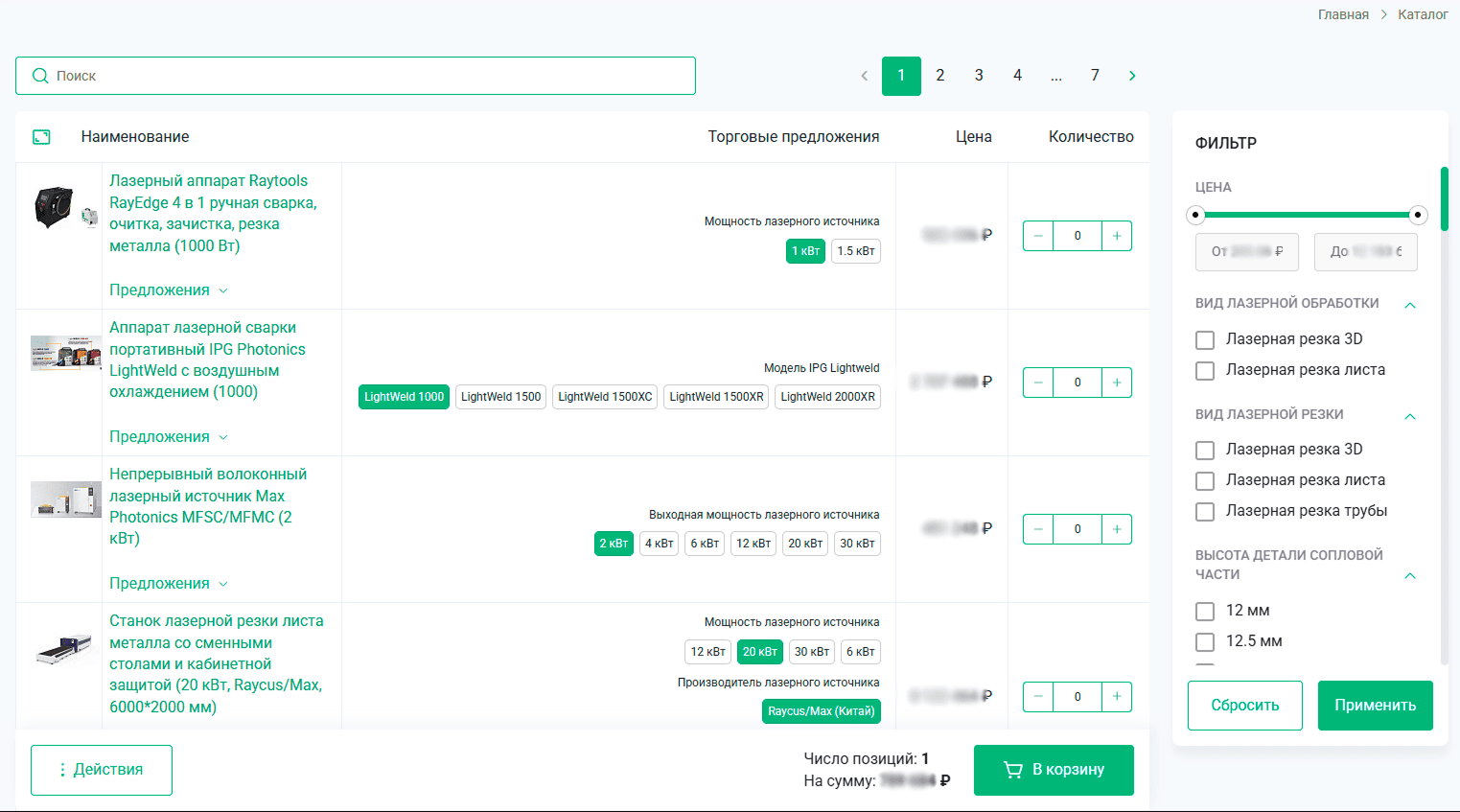Screen dimensions: 1460x812
Task: Click the Применить filter button
Action: (1376, 706)
